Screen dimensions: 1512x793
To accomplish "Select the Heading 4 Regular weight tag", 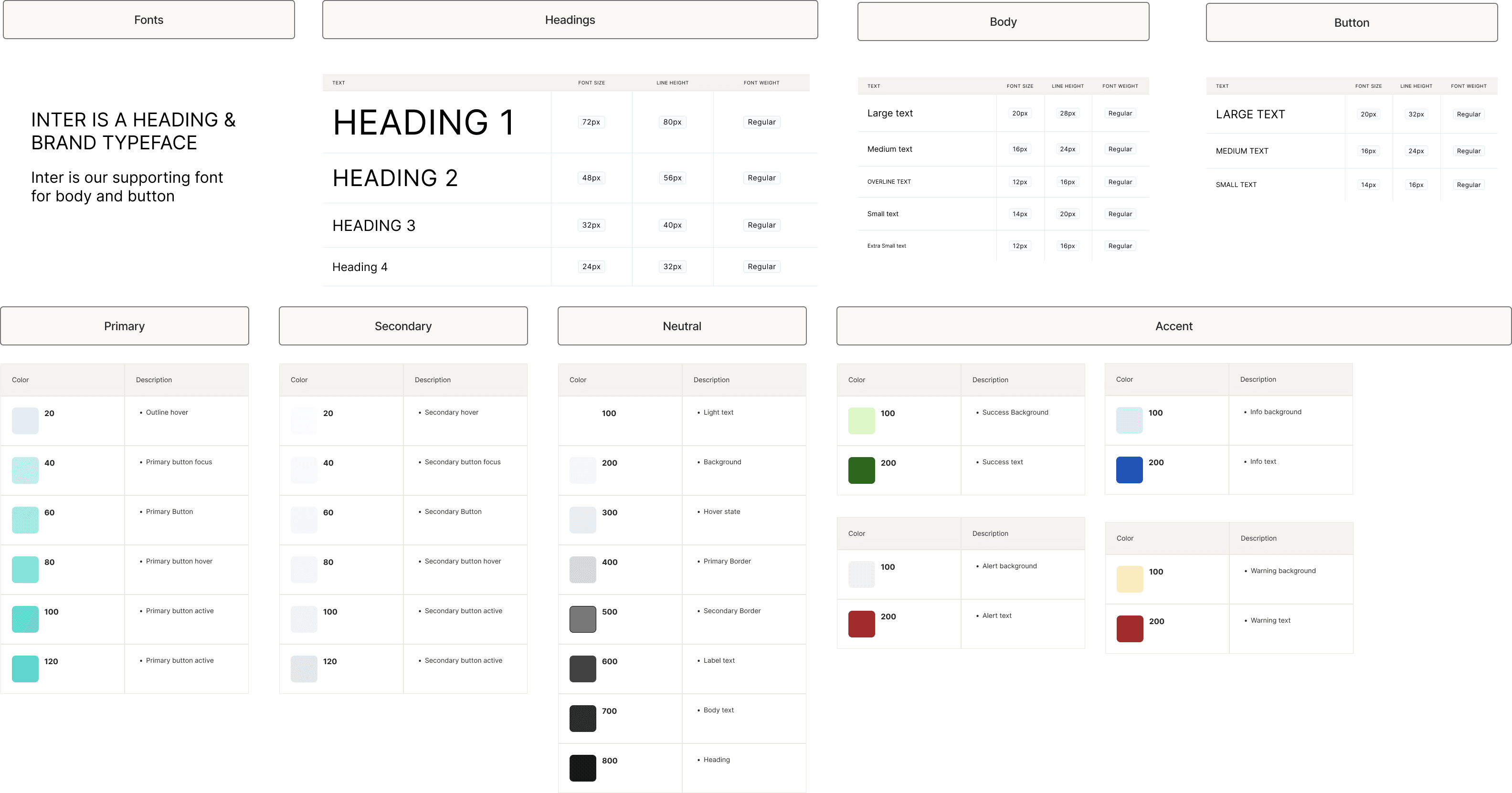I will [x=761, y=267].
